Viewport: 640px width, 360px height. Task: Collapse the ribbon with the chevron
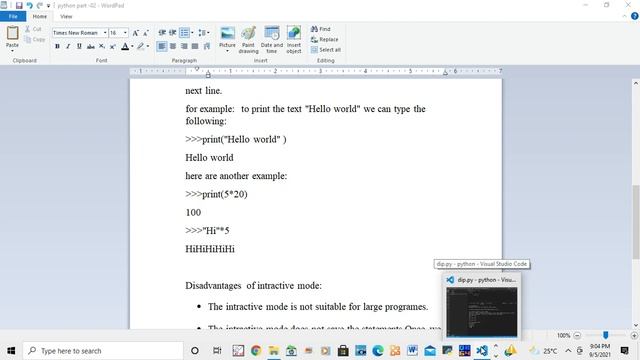point(624,16)
